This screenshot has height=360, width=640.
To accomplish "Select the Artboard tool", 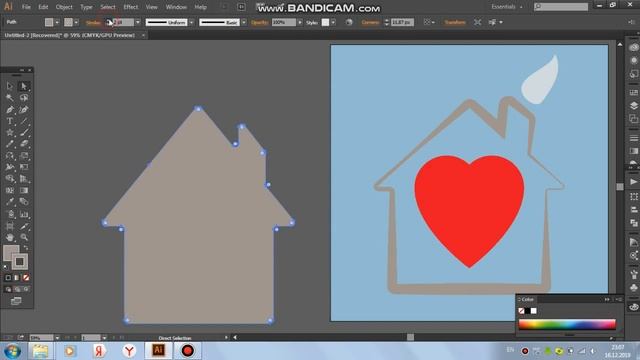I will pyautogui.click(x=10, y=226).
